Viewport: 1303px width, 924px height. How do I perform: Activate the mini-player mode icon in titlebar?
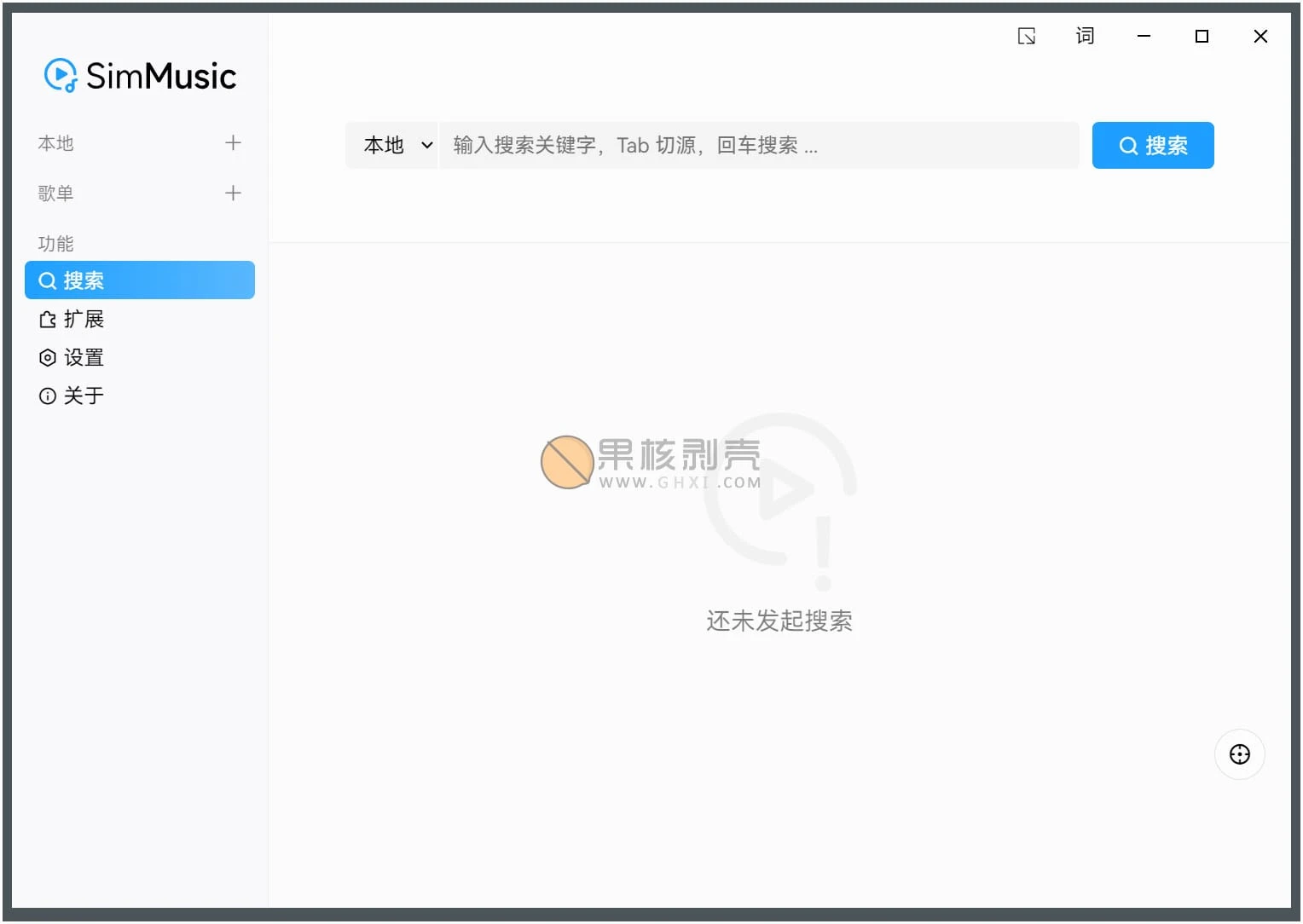point(1027,36)
